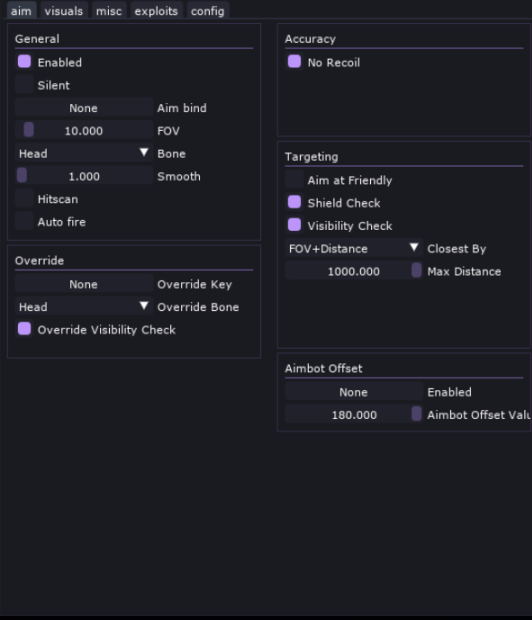The width and height of the screenshot is (532, 620).
Task: Click the Max Distance slider field
Action: 354,271
